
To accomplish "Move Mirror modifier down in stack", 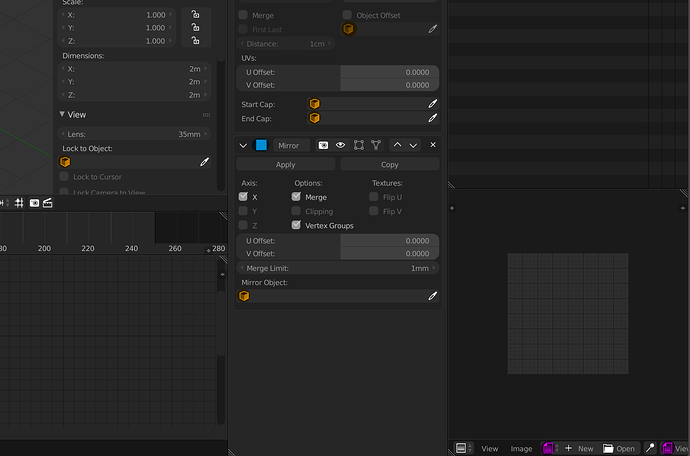I will coord(413,145).
